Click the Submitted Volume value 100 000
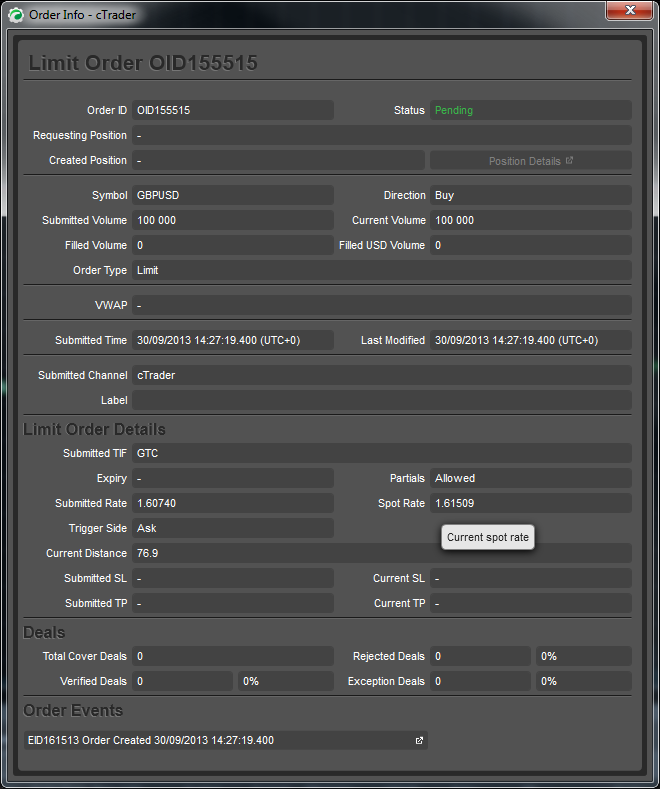660x789 pixels. coord(233,220)
